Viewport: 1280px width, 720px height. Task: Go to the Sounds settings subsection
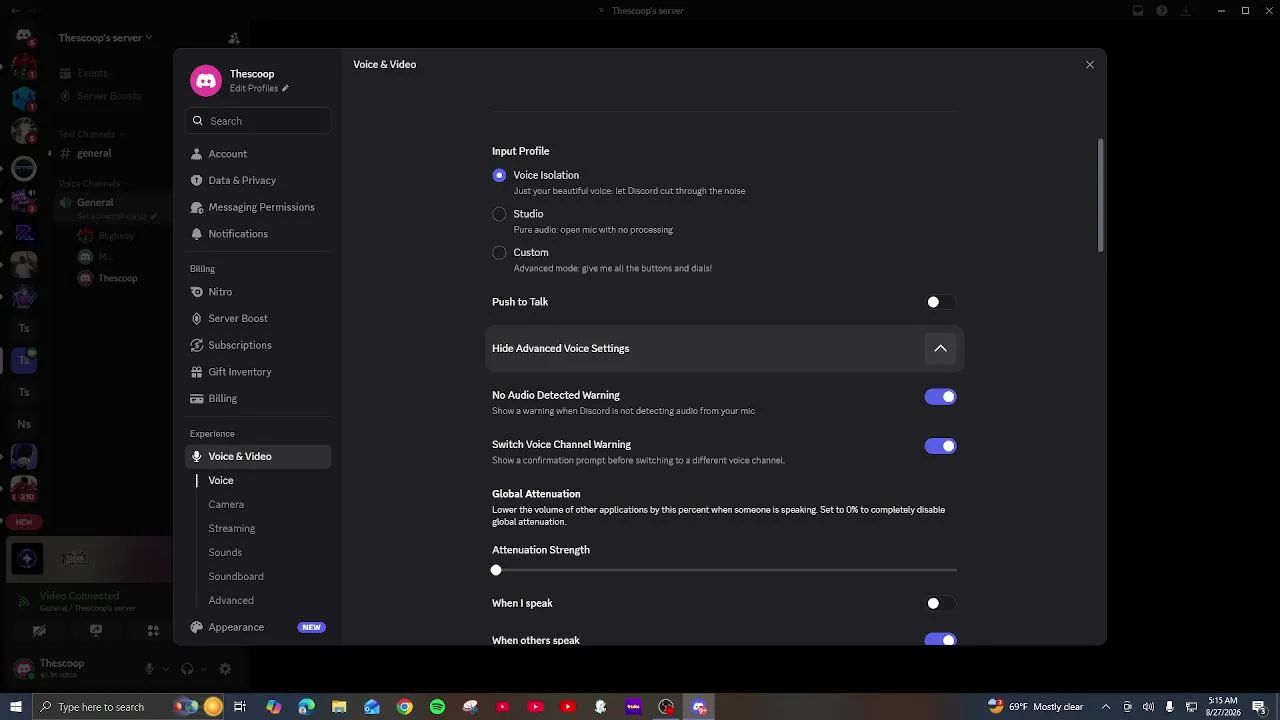pyautogui.click(x=225, y=552)
